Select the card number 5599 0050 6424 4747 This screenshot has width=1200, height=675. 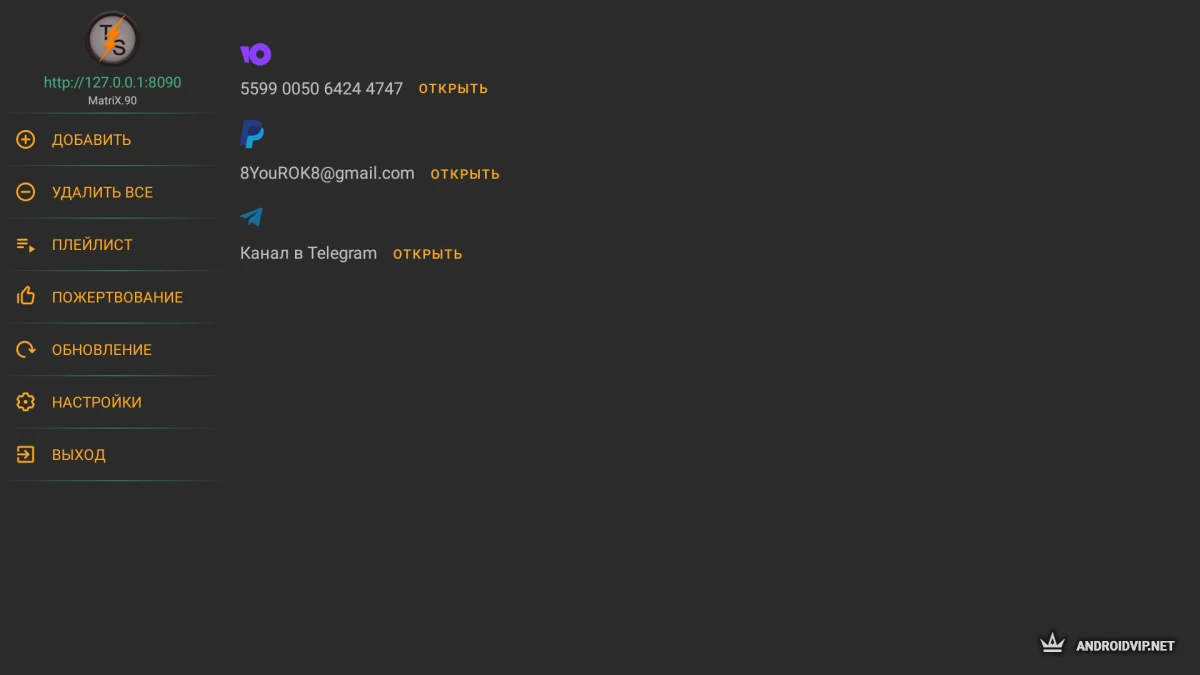(x=321, y=89)
